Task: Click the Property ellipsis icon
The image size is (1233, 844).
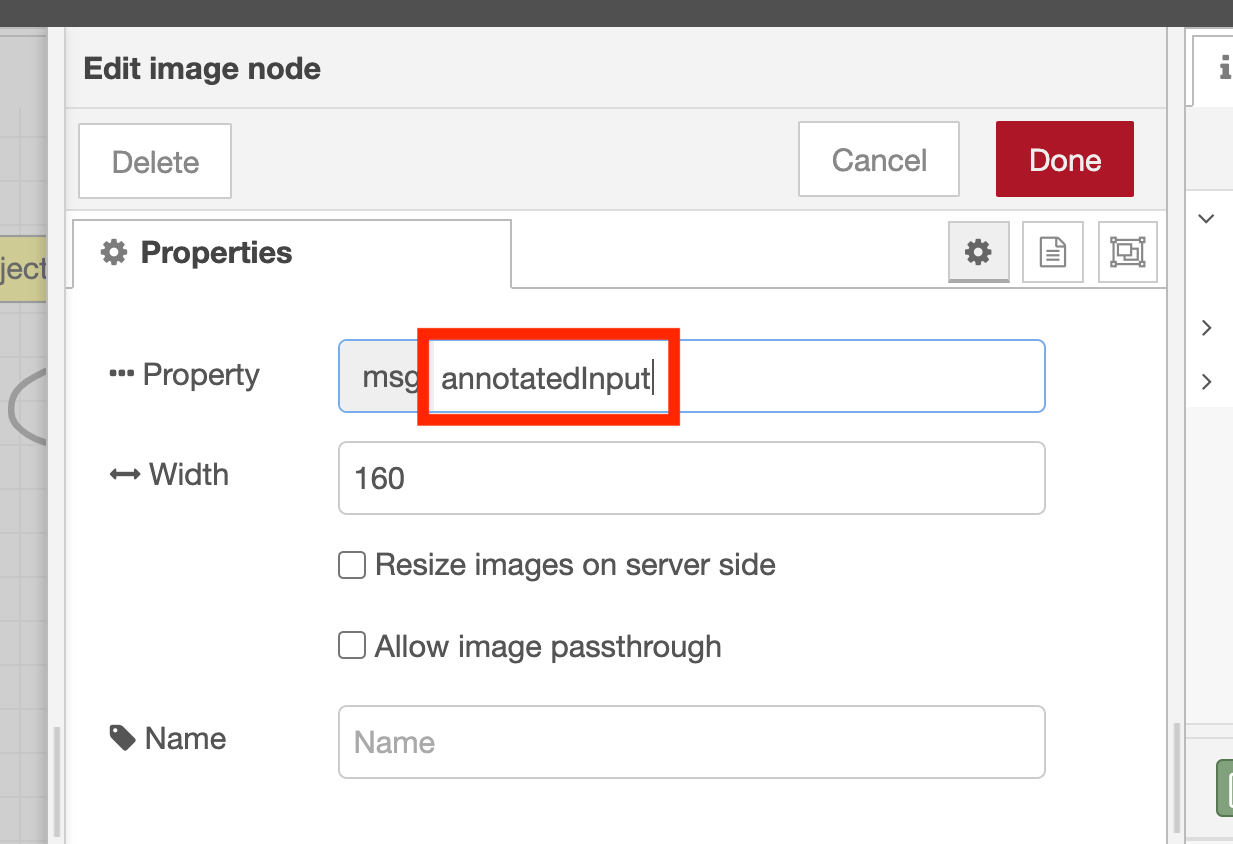Action: (x=121, y=374)
